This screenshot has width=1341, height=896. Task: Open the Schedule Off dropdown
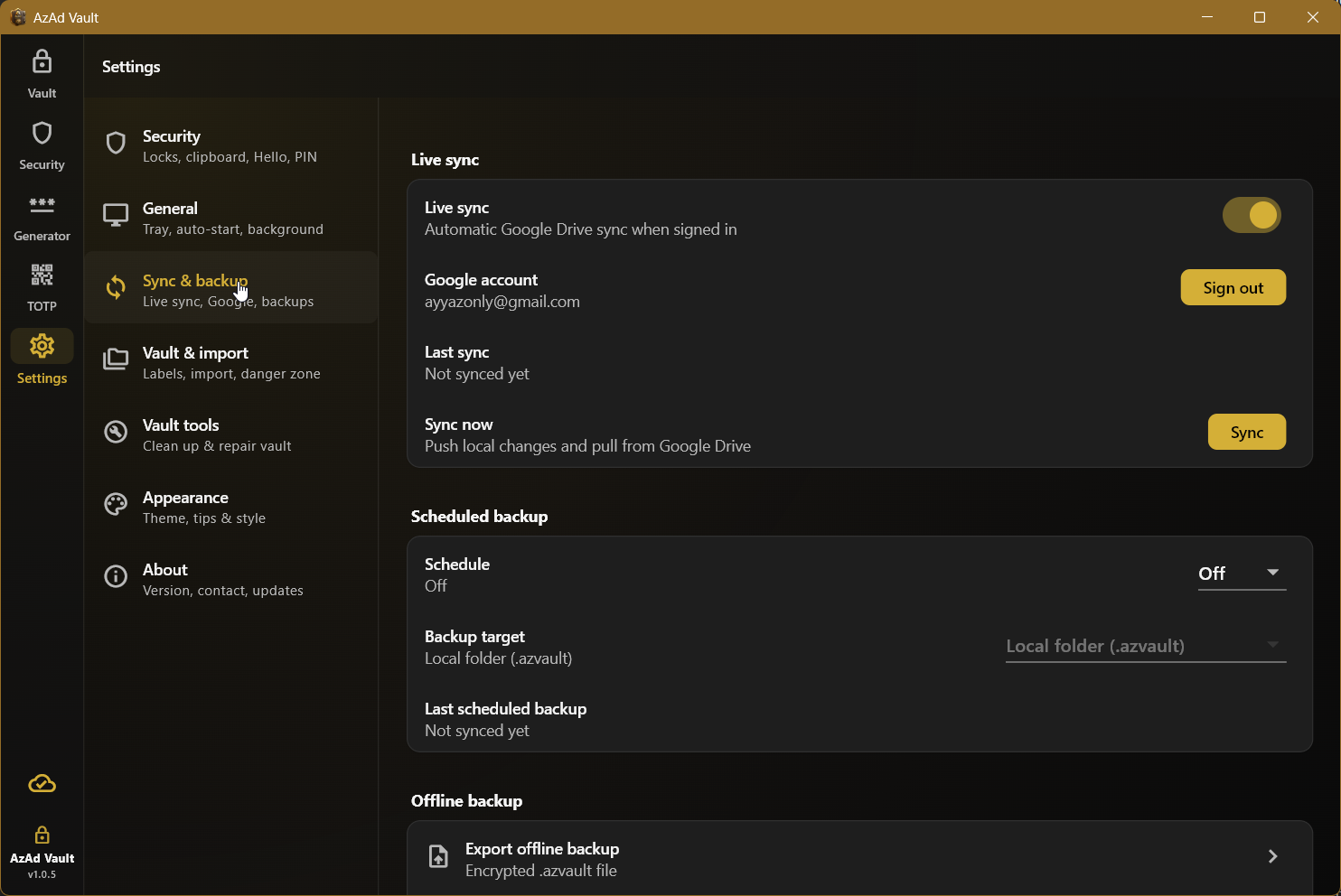[1242, 574]
